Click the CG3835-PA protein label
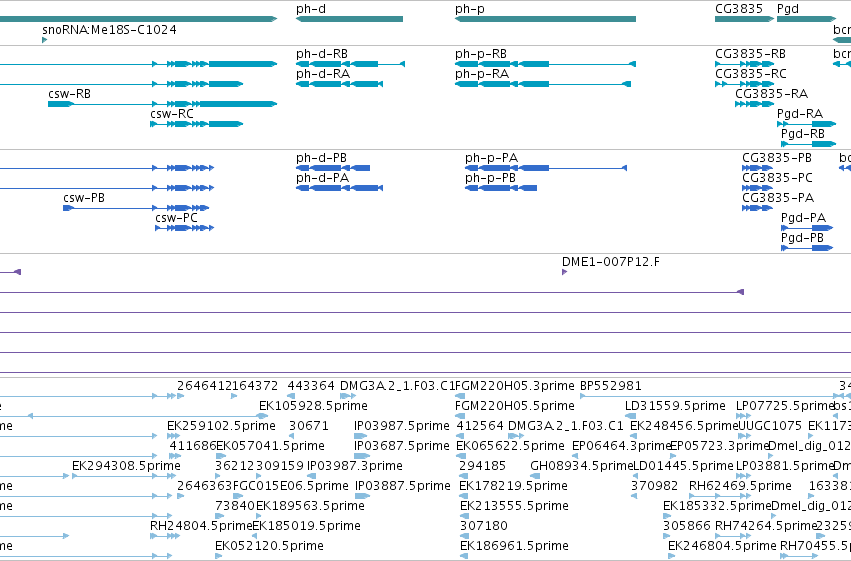 [778, 198]
